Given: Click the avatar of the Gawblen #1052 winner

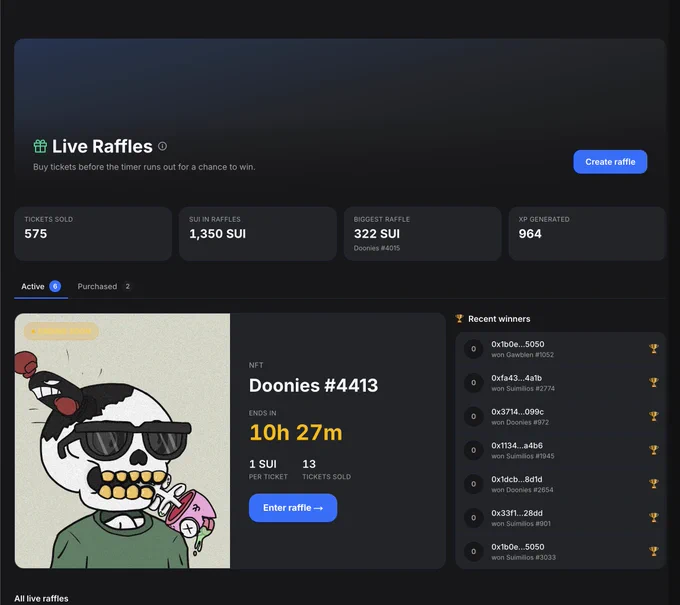Looking at the screenshot, I should click(x=474, y=349).
